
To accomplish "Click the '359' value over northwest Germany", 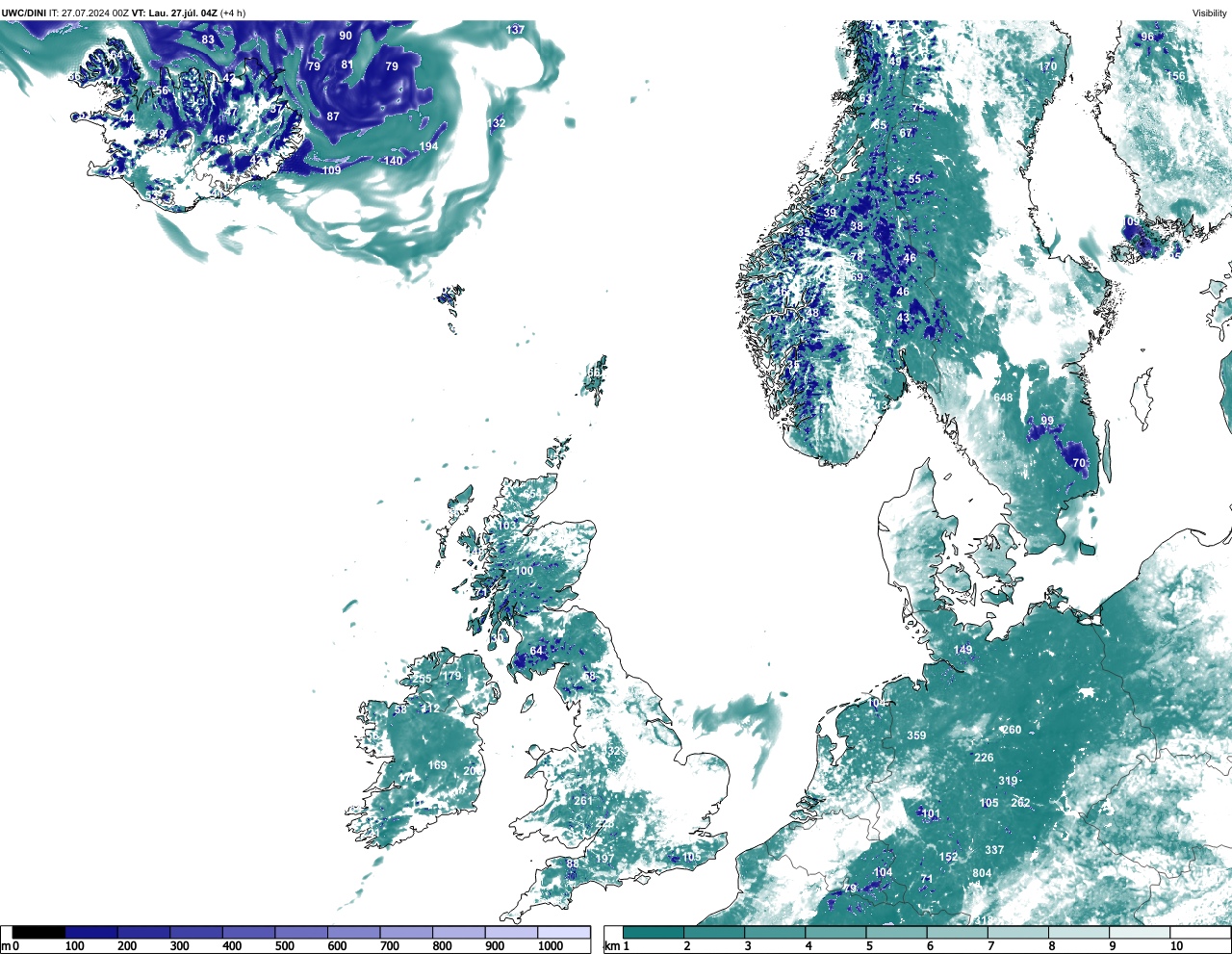I will [x=916, y=735].
